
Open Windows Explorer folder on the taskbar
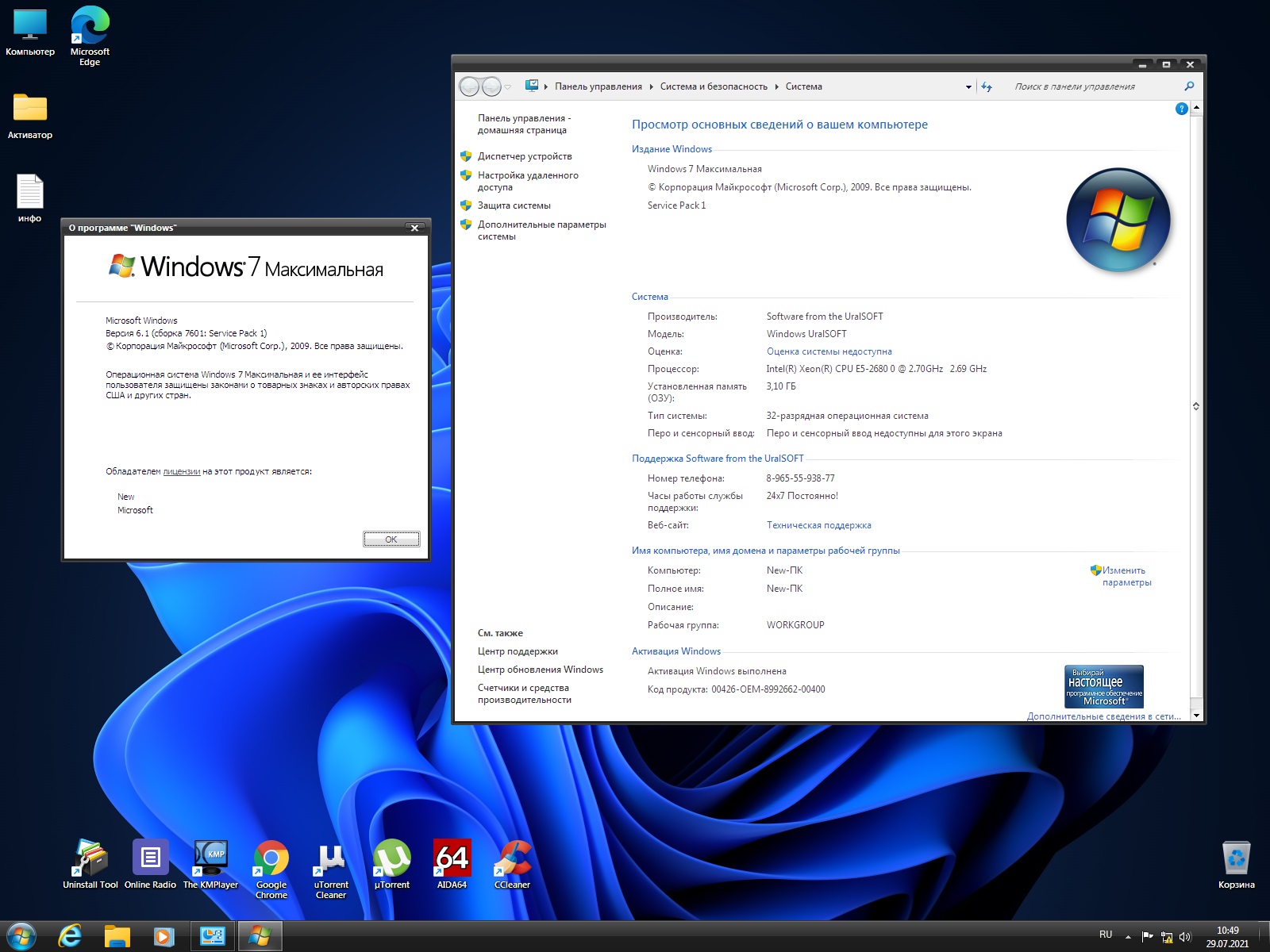117,936
